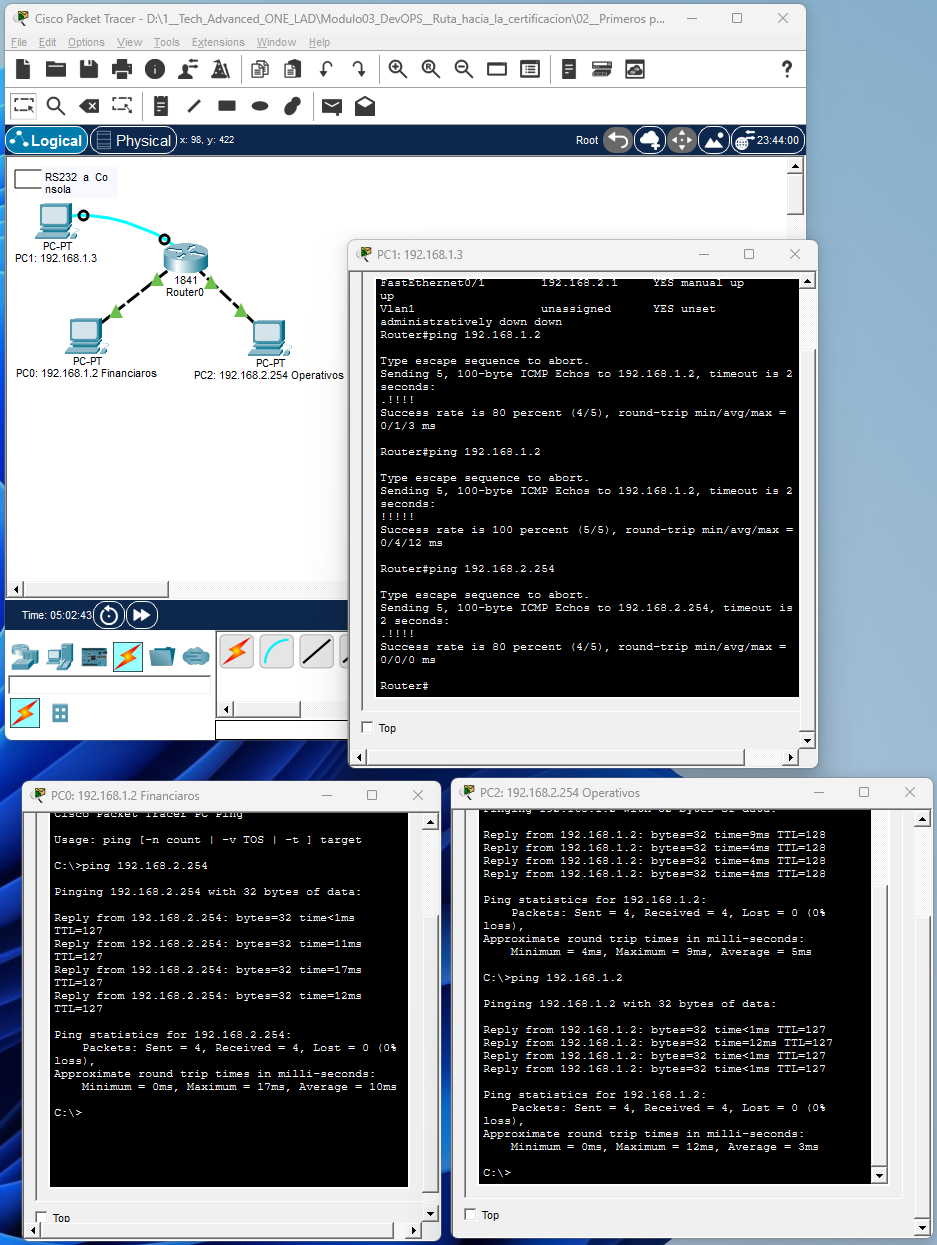Undo the last action
937x1245 pixels.
pos(325,69)
